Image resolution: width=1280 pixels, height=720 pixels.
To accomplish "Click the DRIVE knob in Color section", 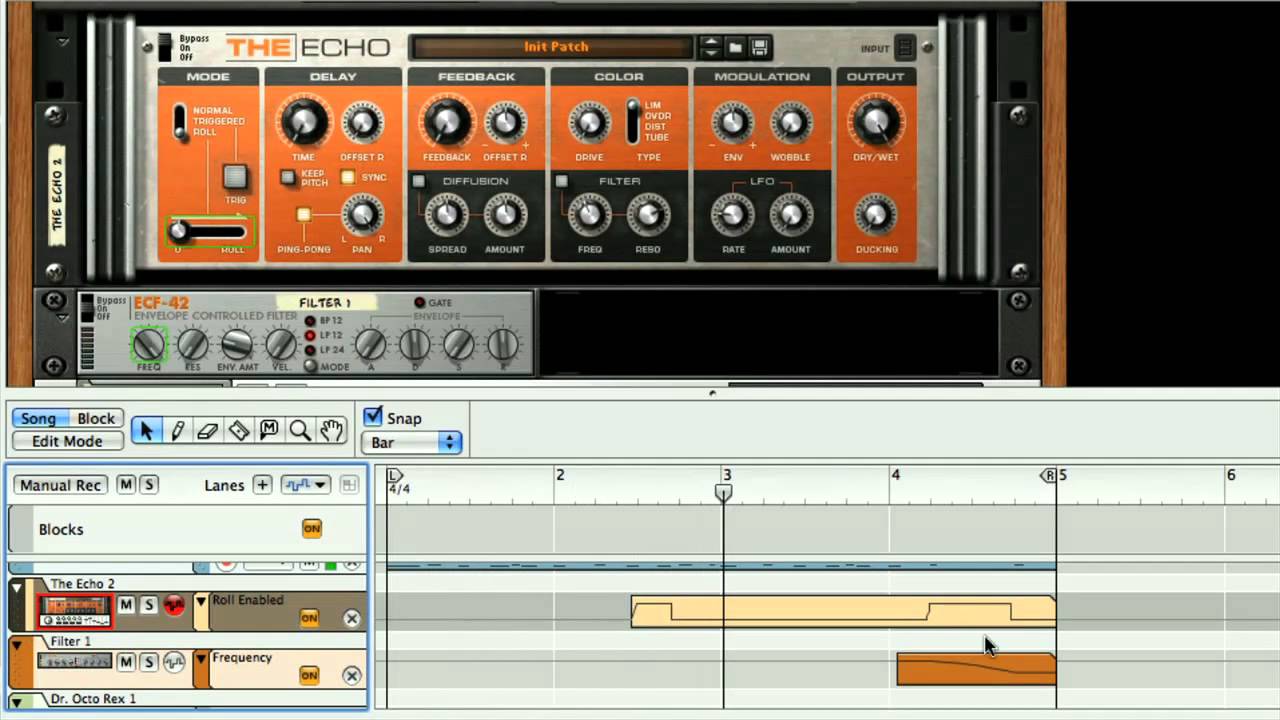I will (x=590, y=124).
